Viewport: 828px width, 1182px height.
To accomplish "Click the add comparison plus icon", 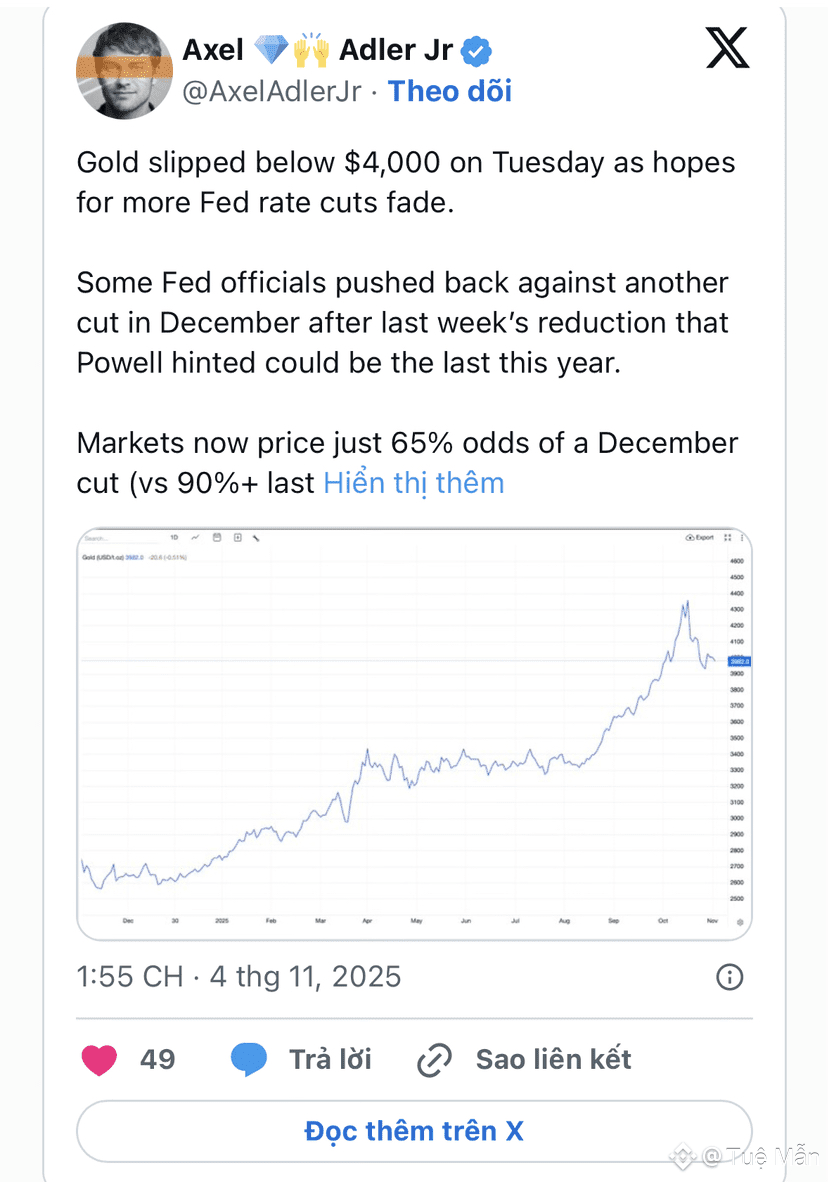I will click(x=237, y=538).
